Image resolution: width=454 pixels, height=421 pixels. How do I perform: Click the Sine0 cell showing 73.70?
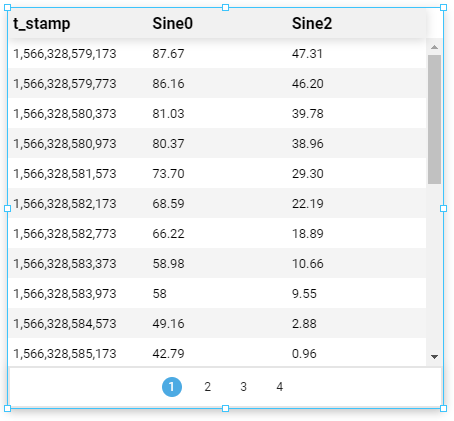(168, 174)
